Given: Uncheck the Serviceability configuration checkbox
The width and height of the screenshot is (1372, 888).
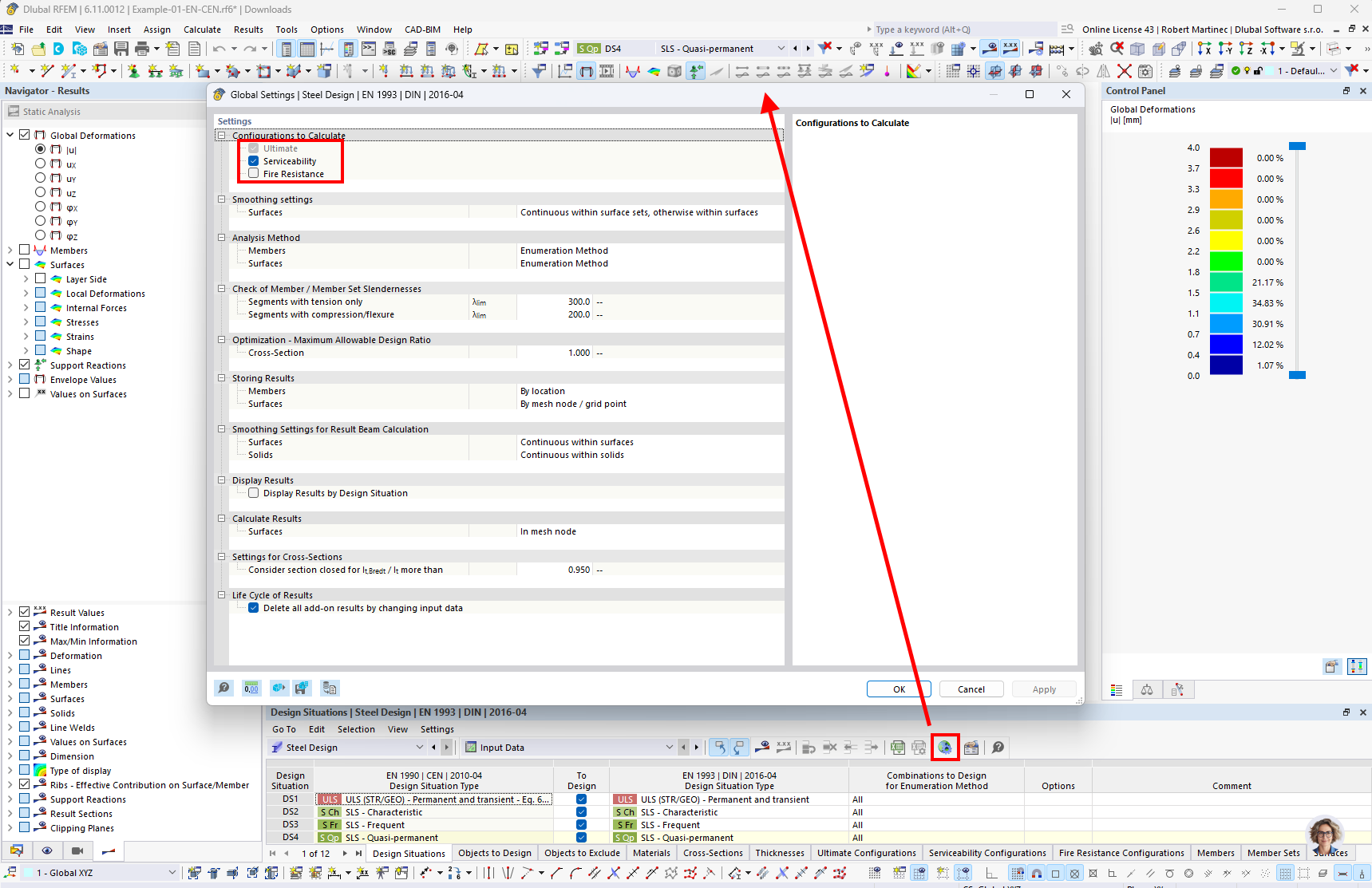Looking at the screenshot, I should tap(253, 161).
